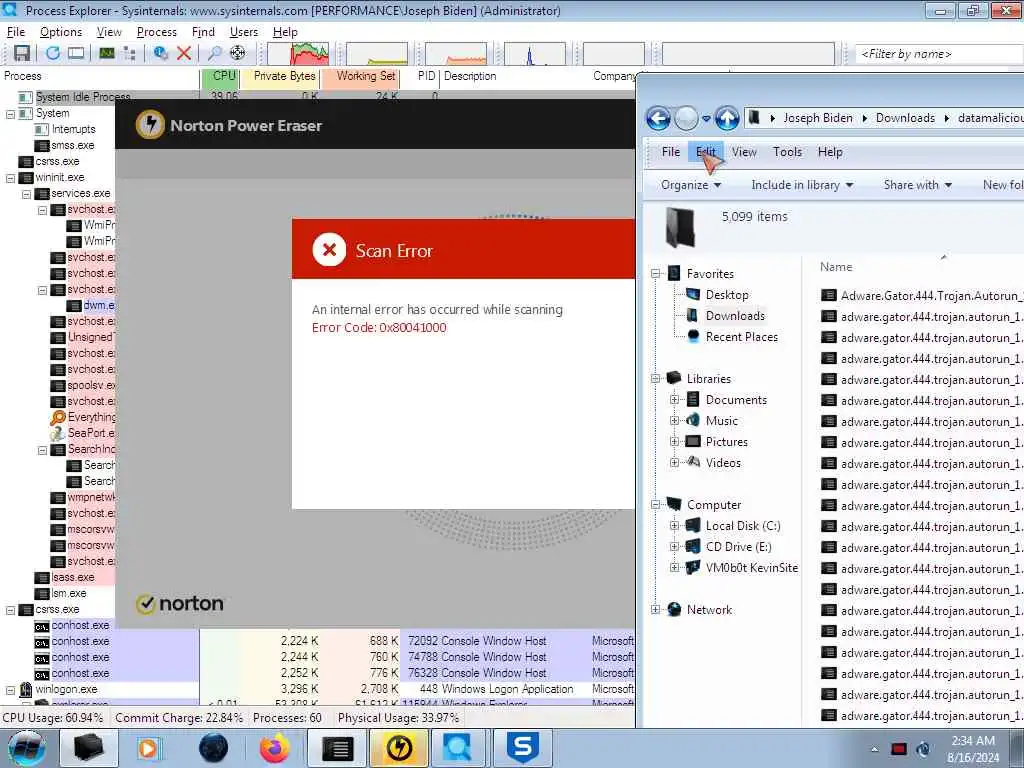Click the Process Explorer taskbar icon
This screenshot has height=768, width=1024.
point(459,748)
